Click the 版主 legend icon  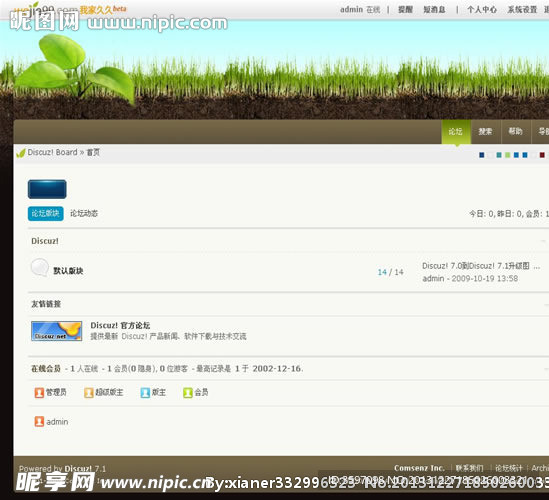145,393
